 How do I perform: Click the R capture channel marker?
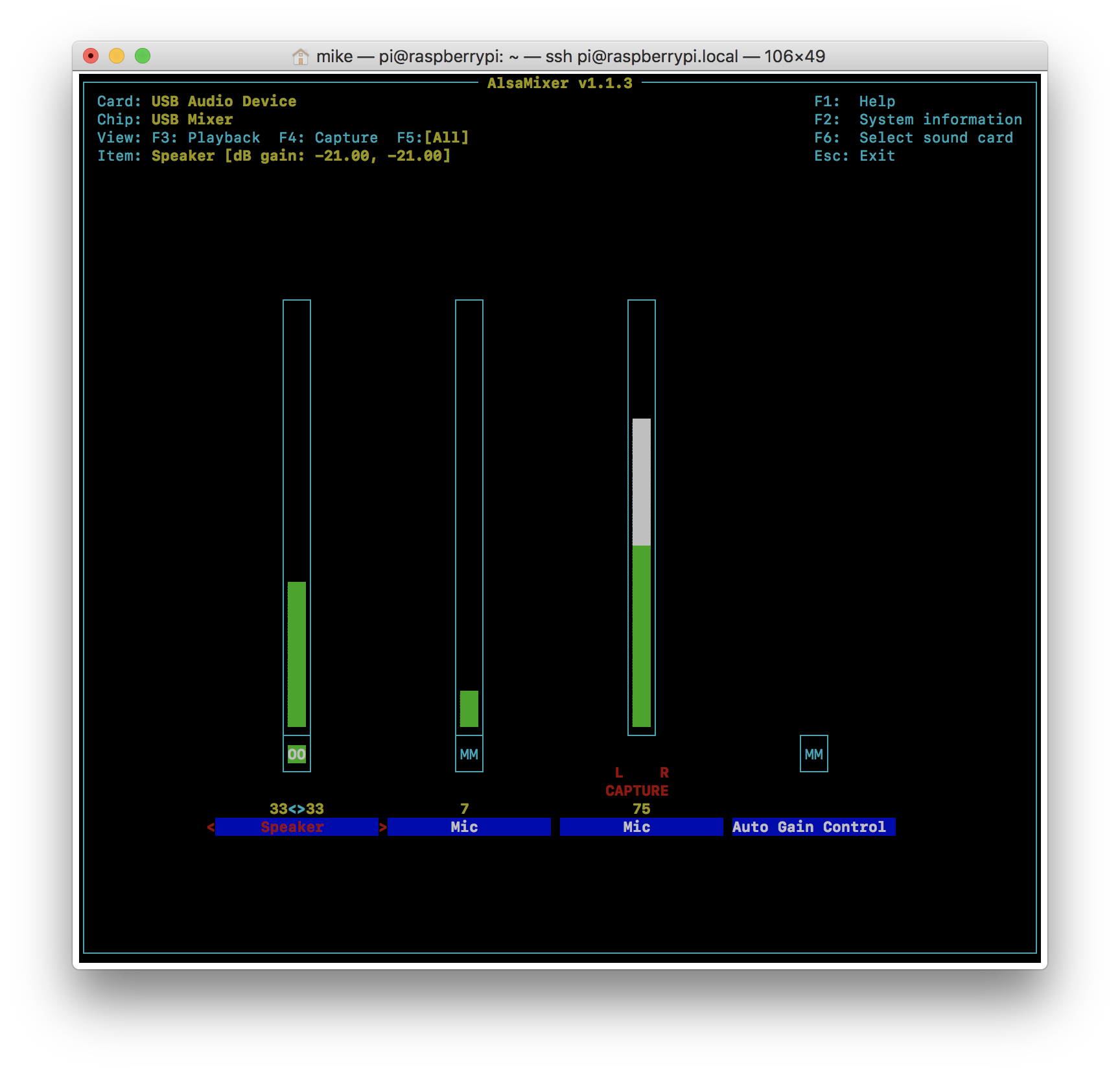pos(664,772)
